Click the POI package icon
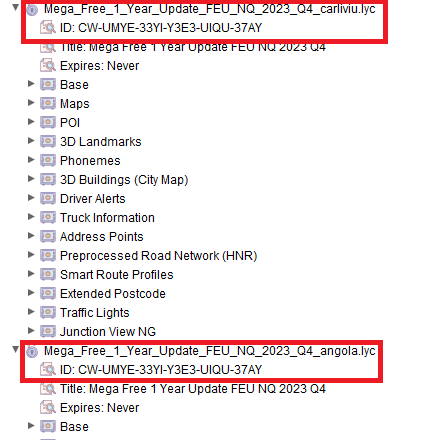The height and width of the screenshot is (440, 436). pos(48,123)
